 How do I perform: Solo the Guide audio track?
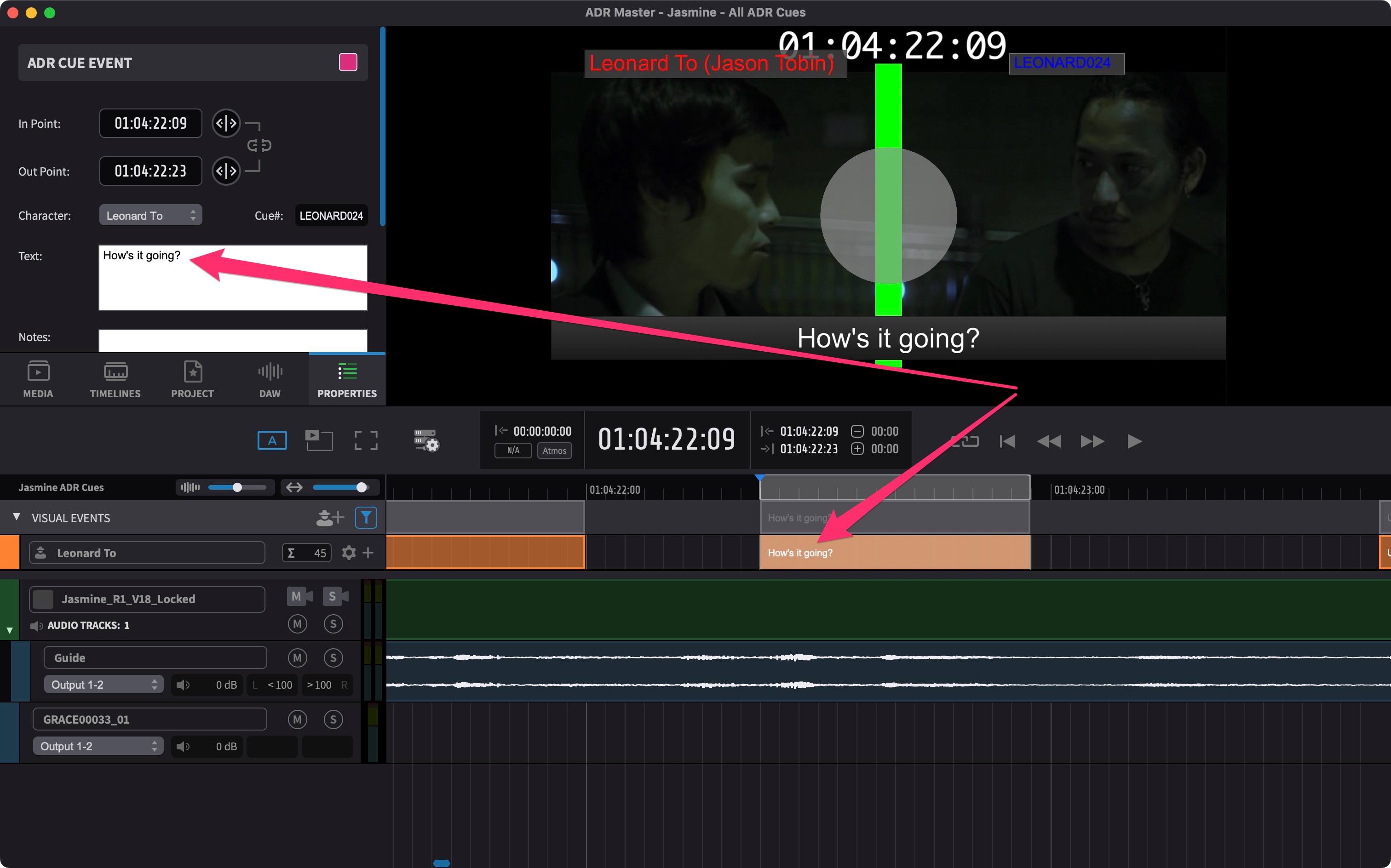tap(333, 657)
